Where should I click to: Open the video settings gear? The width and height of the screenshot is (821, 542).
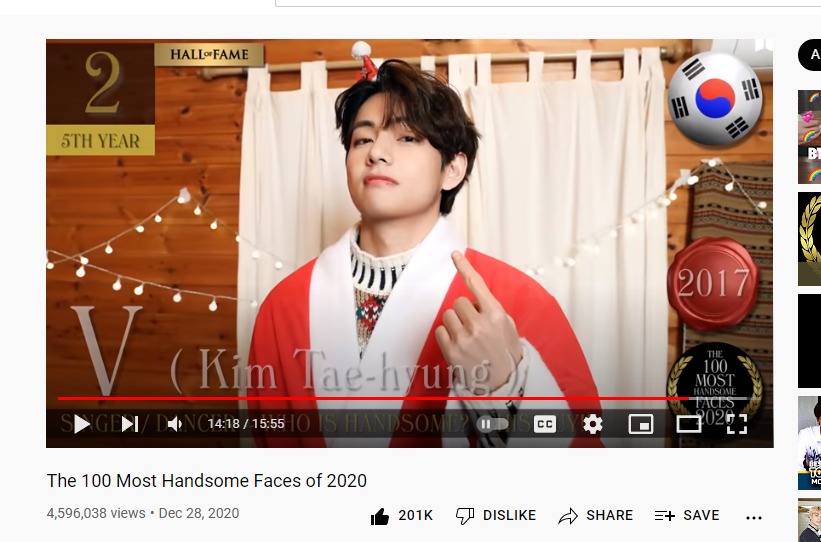[x=593, y=424]
